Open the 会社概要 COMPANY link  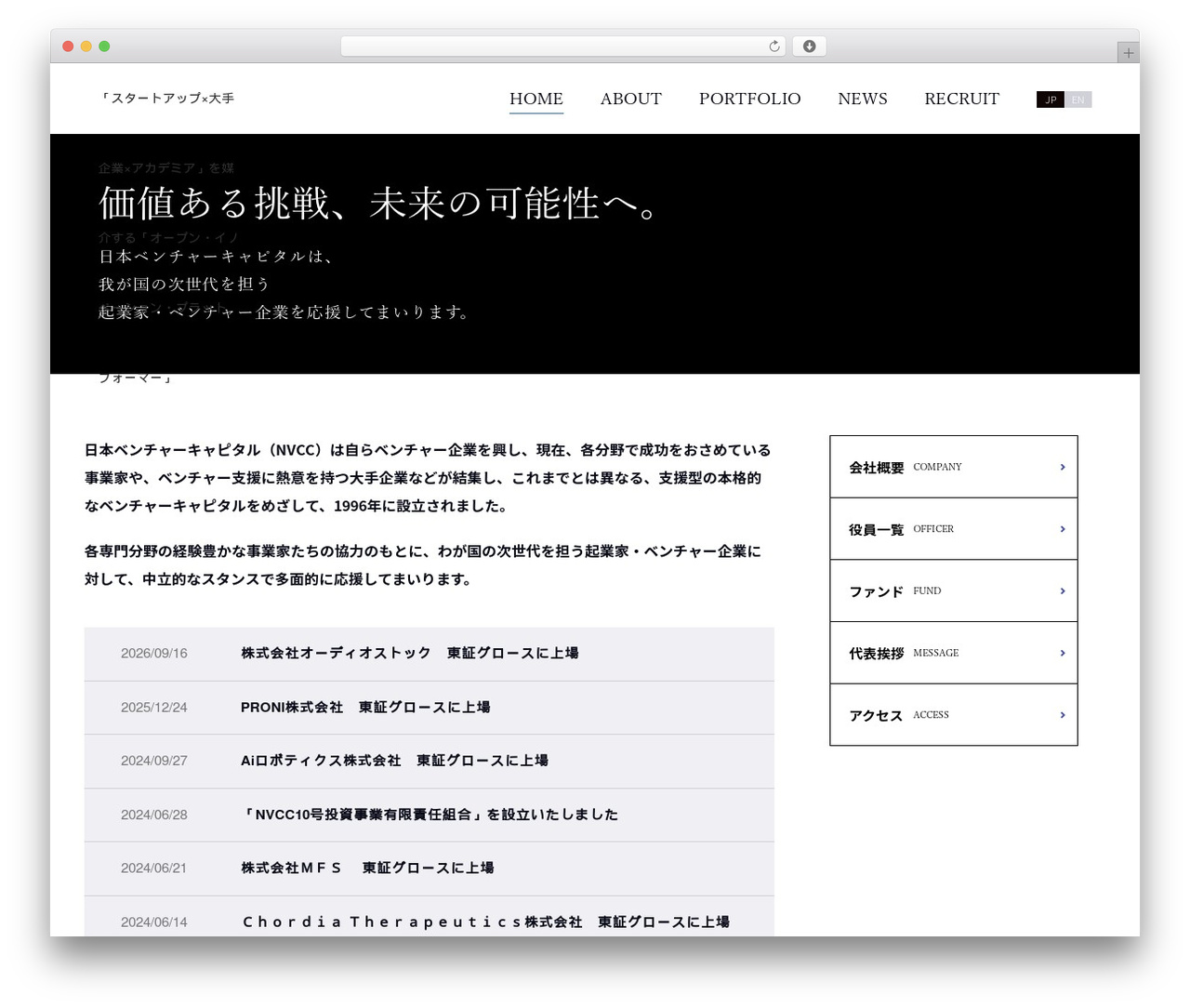954,467
